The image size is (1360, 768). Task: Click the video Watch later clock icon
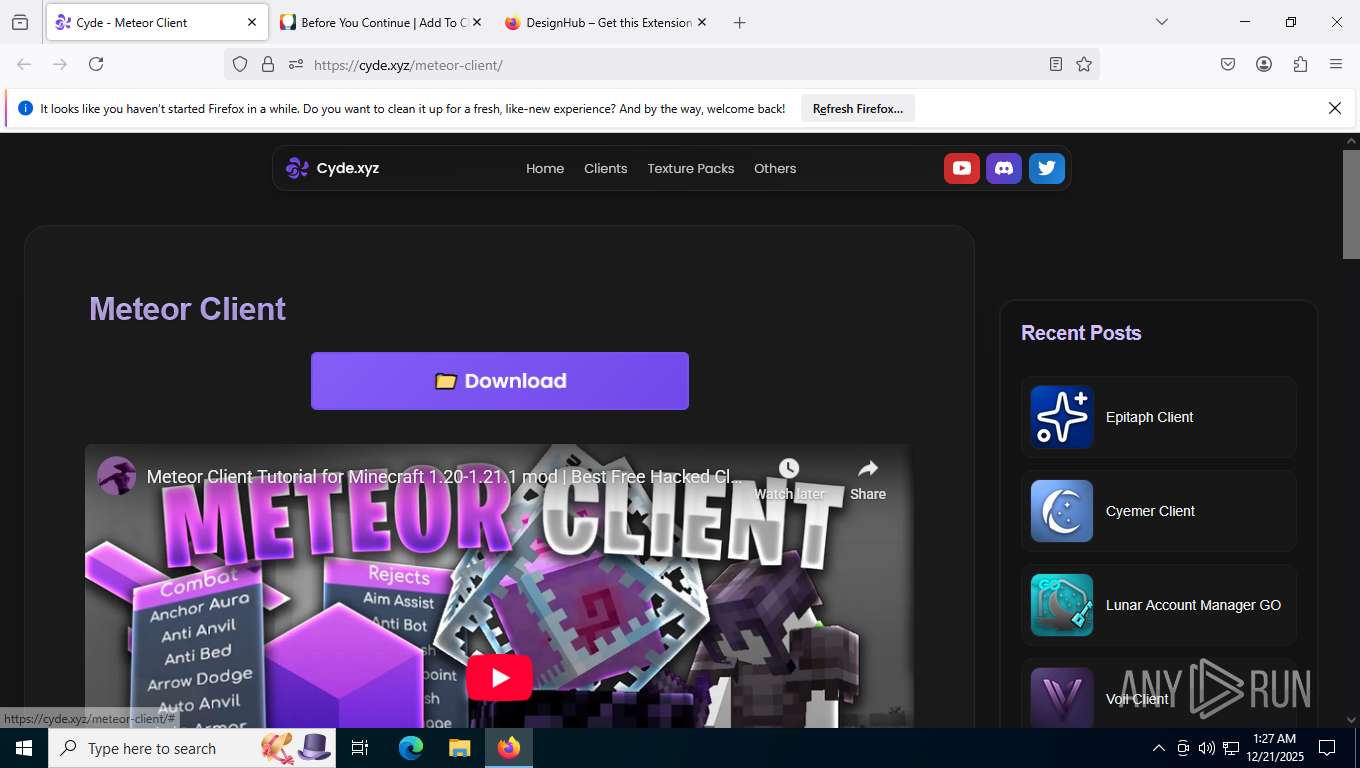tap(789, 468)
